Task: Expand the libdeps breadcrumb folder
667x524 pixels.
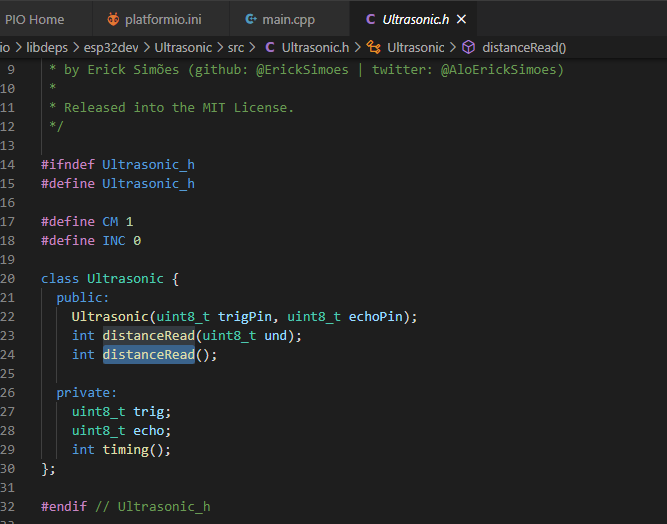Action: click(46, 47)
